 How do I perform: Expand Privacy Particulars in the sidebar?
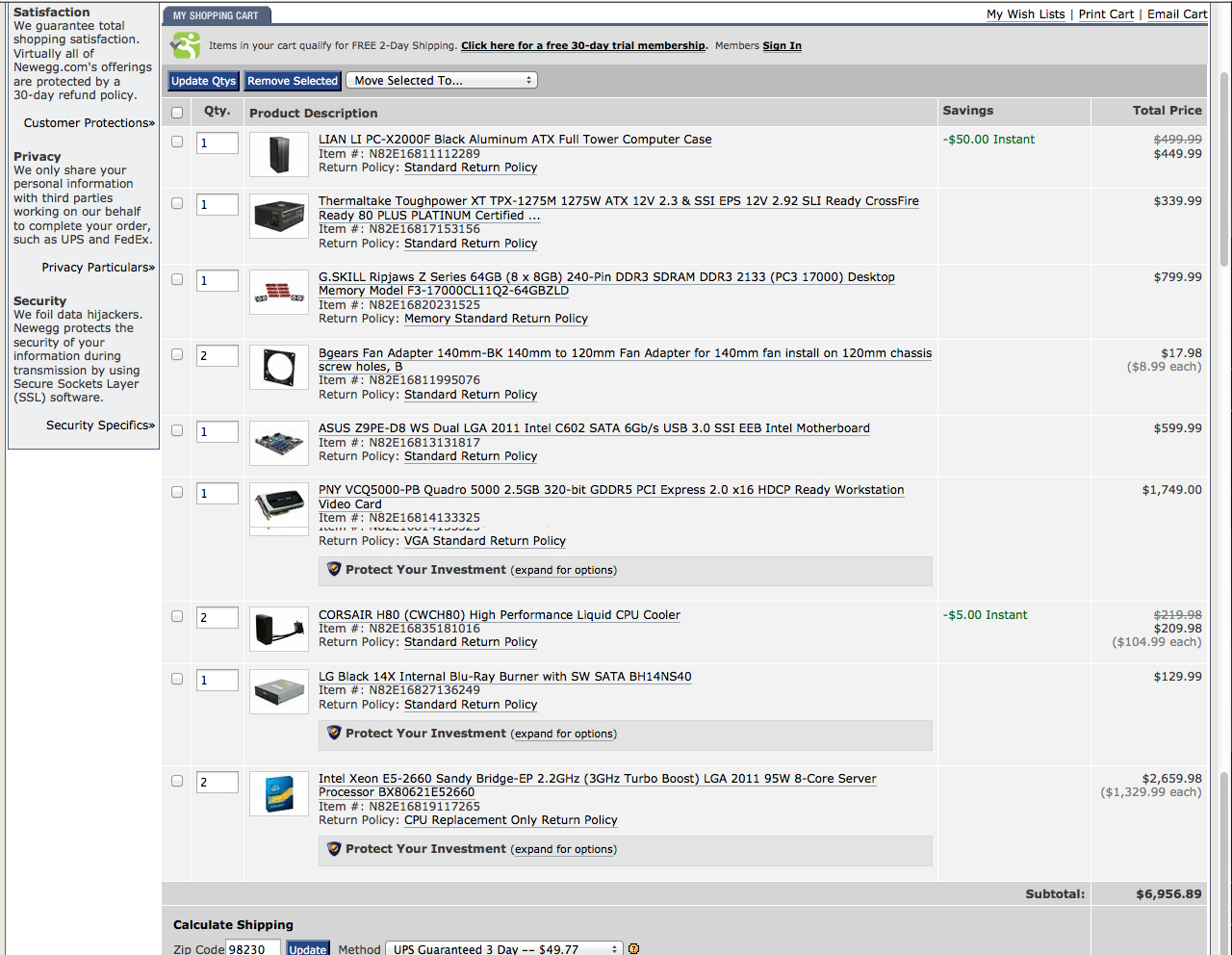click(x=98, y=268)
